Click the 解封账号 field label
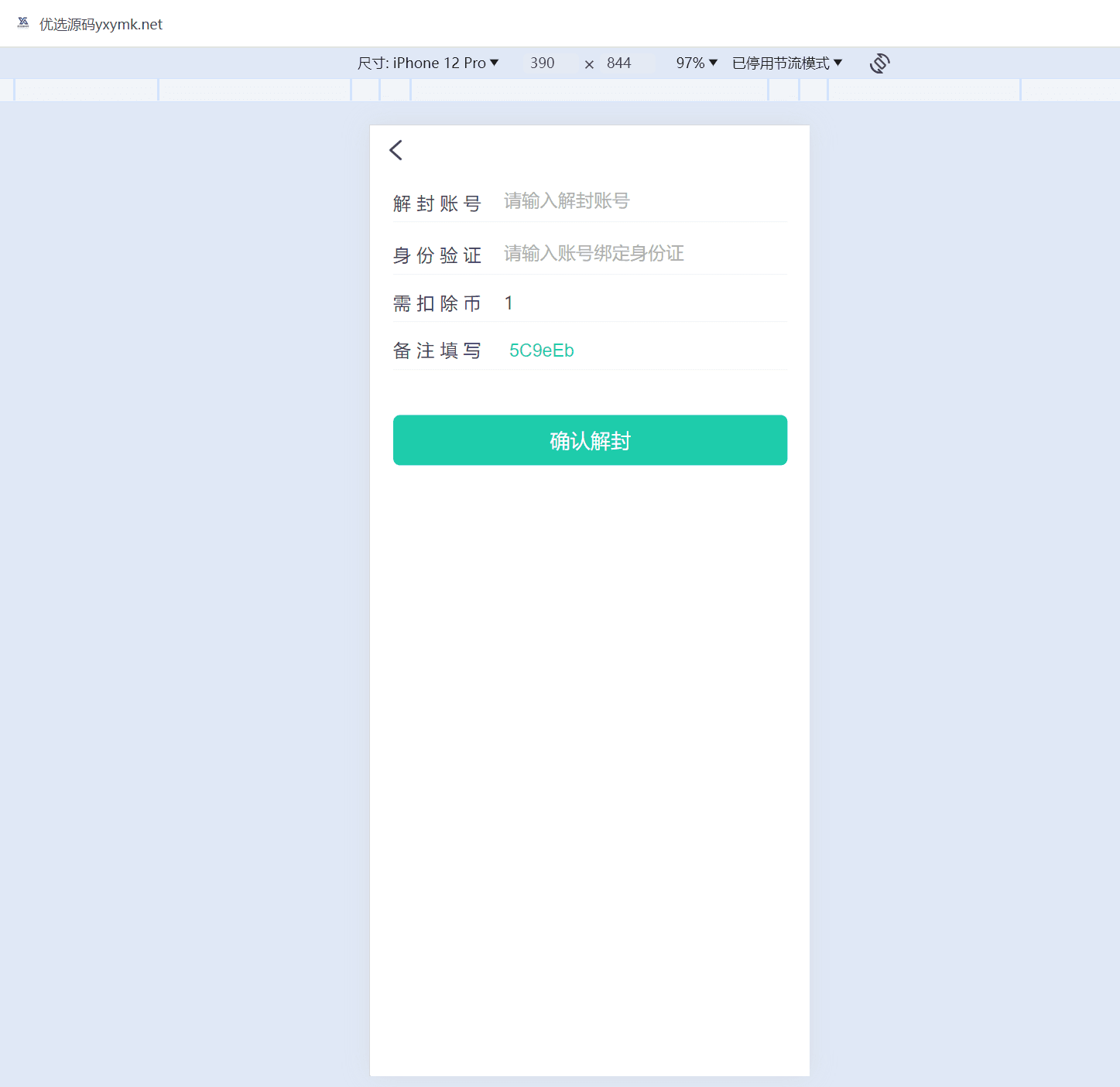 437,203
